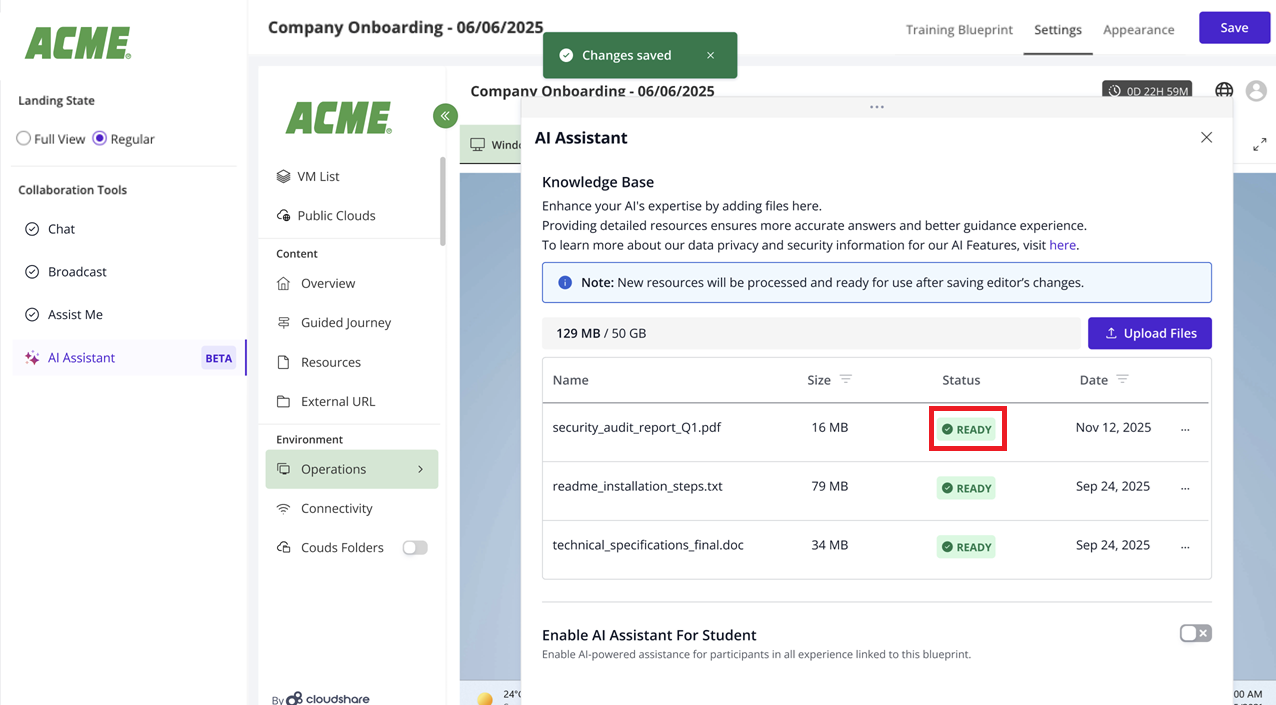The width and height of the screenshot is (1276, 705).
Task: Open more options for technical_specifications_final.doc
Action: [1185, 547]
